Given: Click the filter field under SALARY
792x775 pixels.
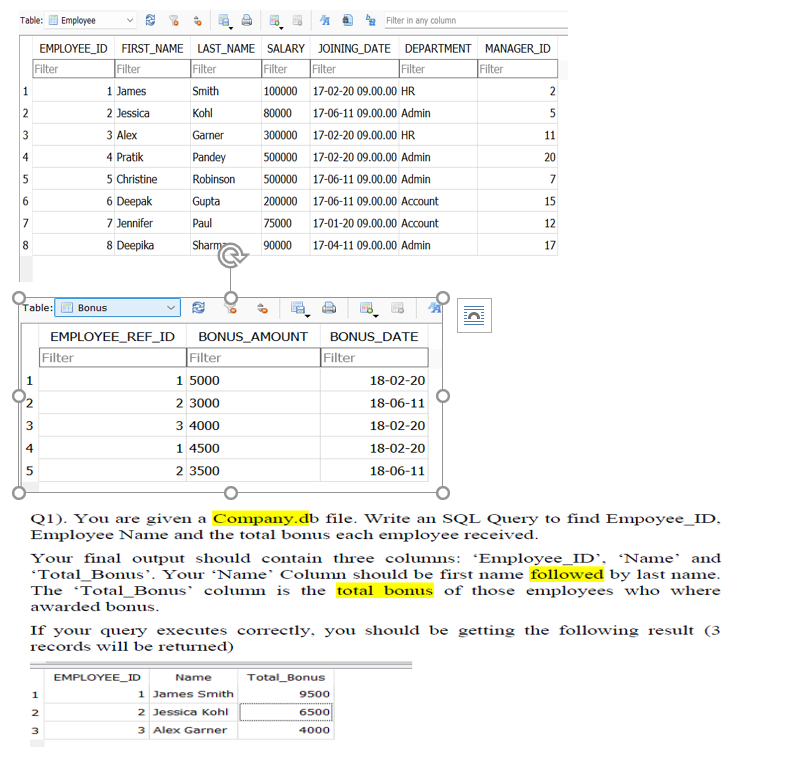Looking at the screenshot, I should tap(285, 69).
